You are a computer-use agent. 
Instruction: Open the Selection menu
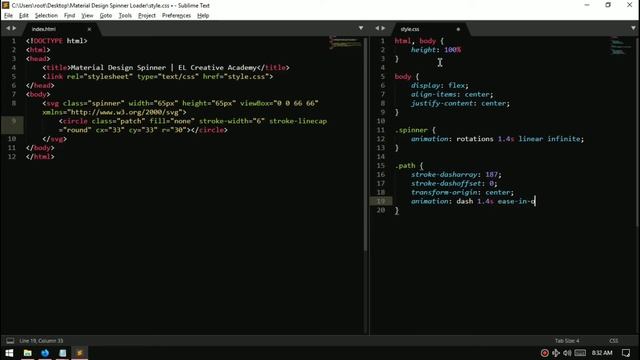pyautogui.click(x=46, y=16)
